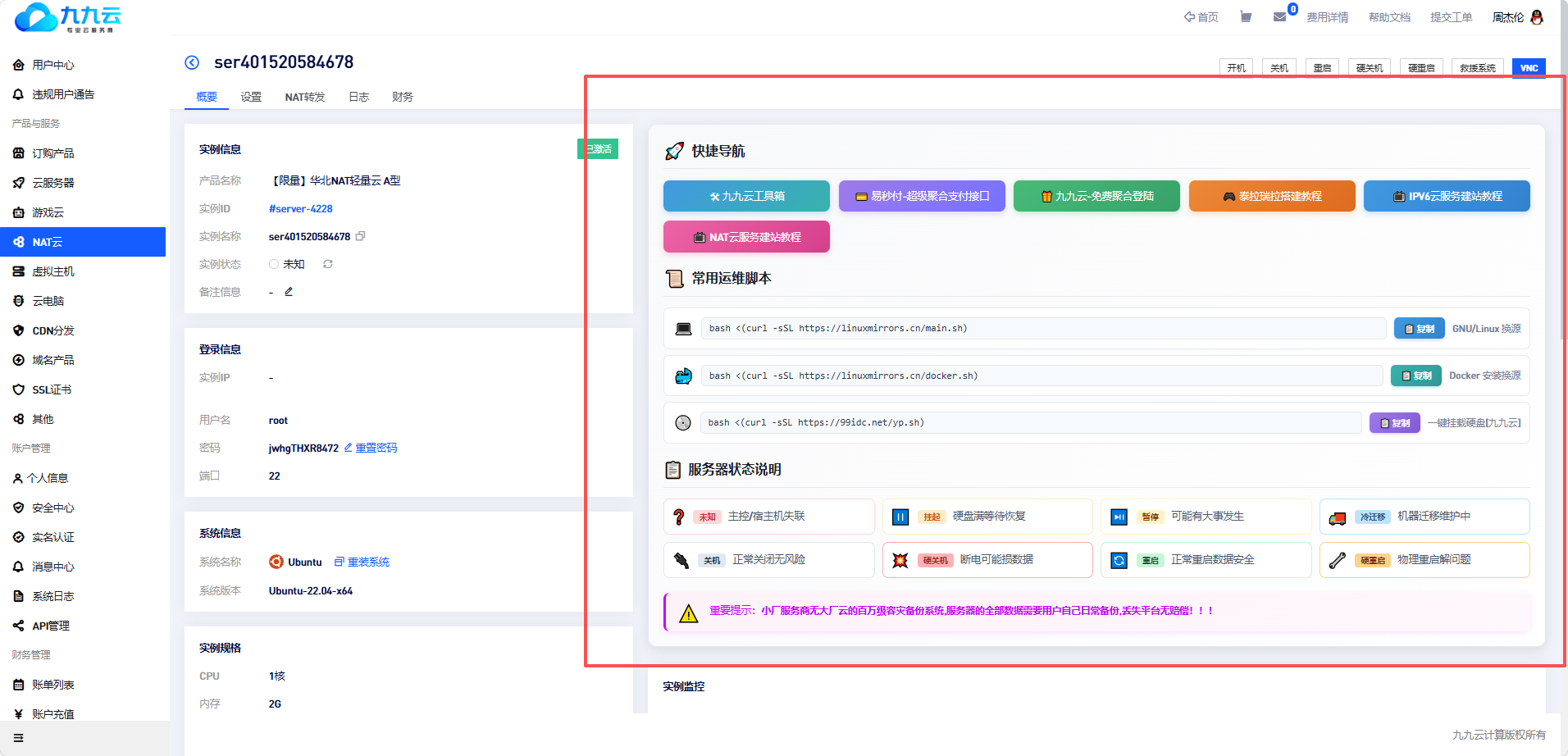Image resolution: width=1568 pixels, height=756 pixels.
Task: Copy the instance name ser401520584678
Action: coord(360,236)
